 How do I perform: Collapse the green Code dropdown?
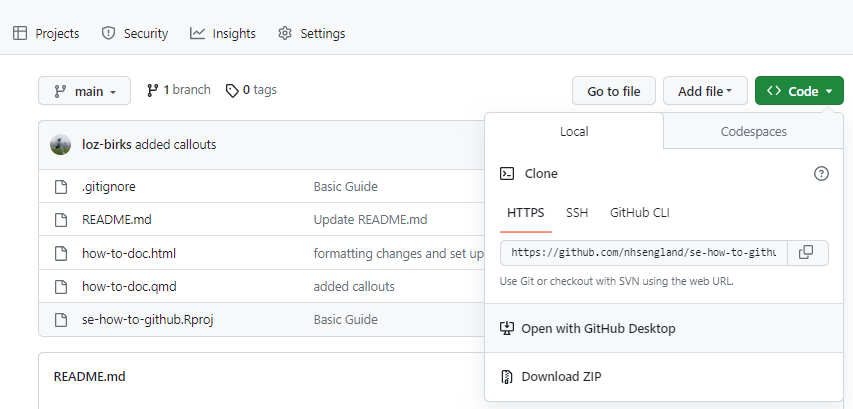(799, 91)
